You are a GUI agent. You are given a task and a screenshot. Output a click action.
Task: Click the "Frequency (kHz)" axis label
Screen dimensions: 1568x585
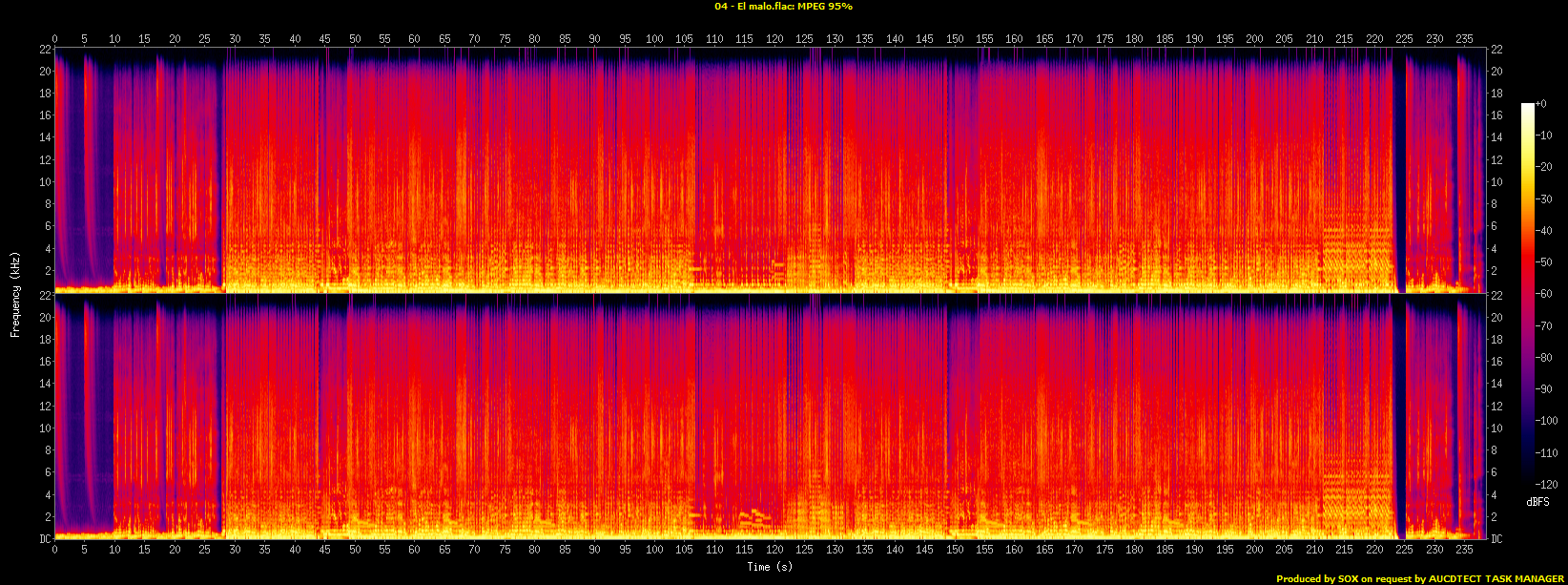(x=15, y=295)
